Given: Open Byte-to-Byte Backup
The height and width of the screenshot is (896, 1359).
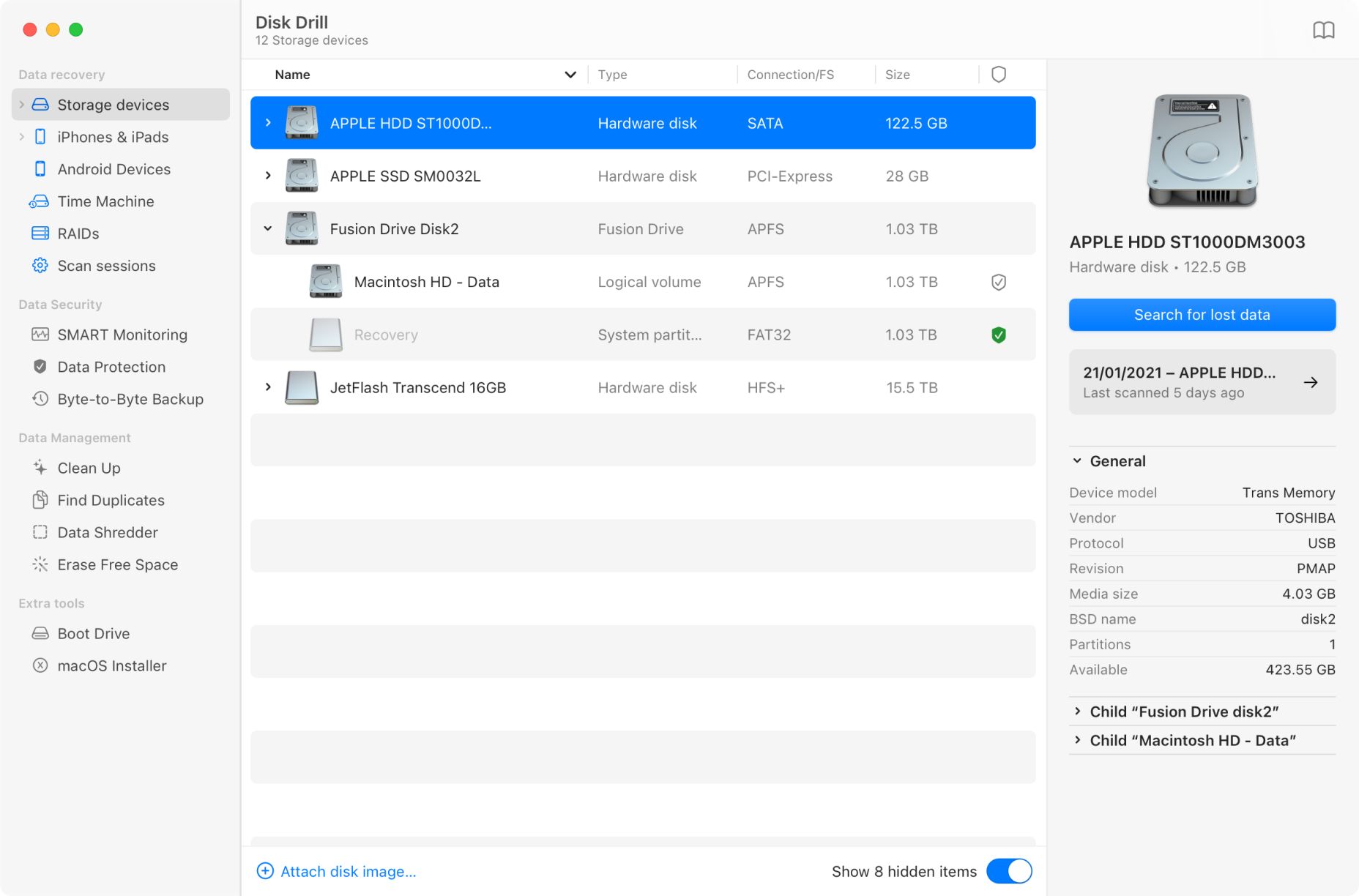Looking at the screenshot, I should (x=130, y=399).
